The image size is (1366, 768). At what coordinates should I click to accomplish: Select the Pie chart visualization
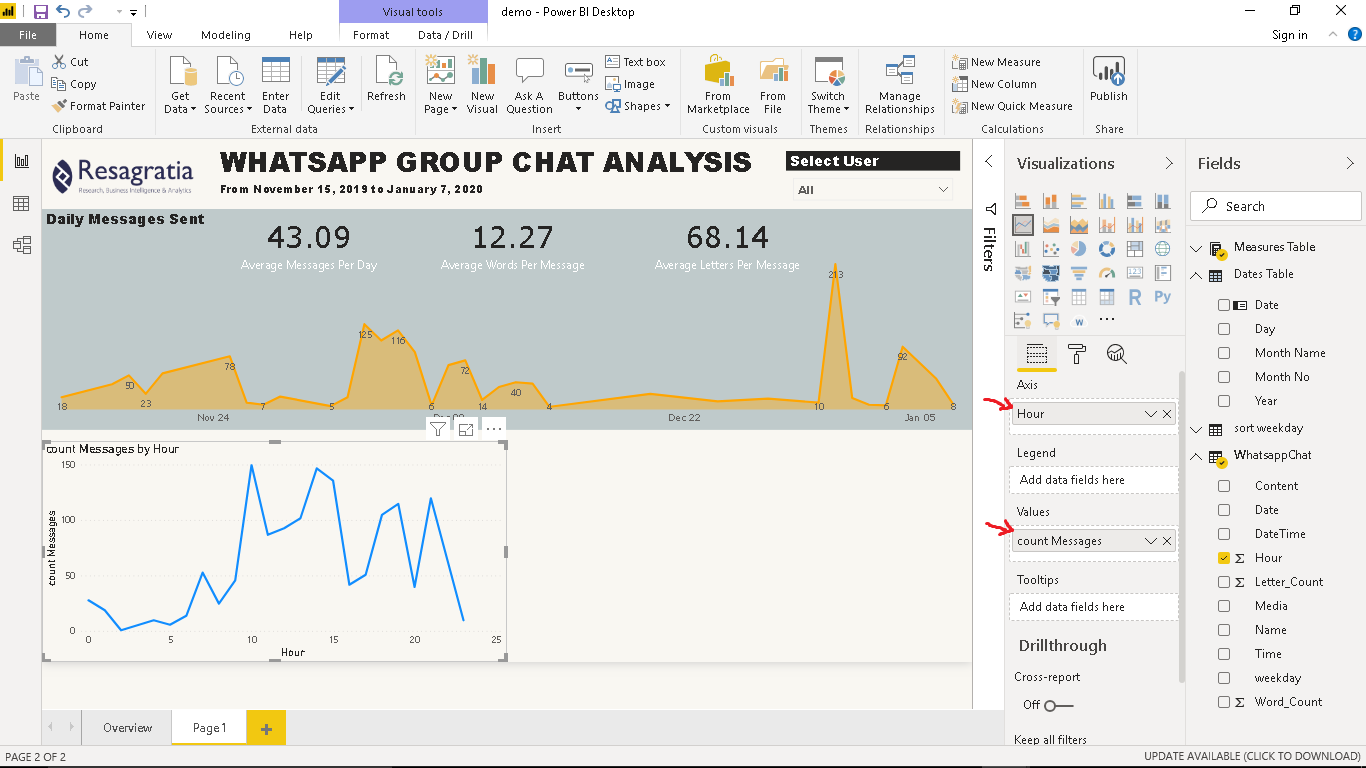click(x=1078, y=250)
